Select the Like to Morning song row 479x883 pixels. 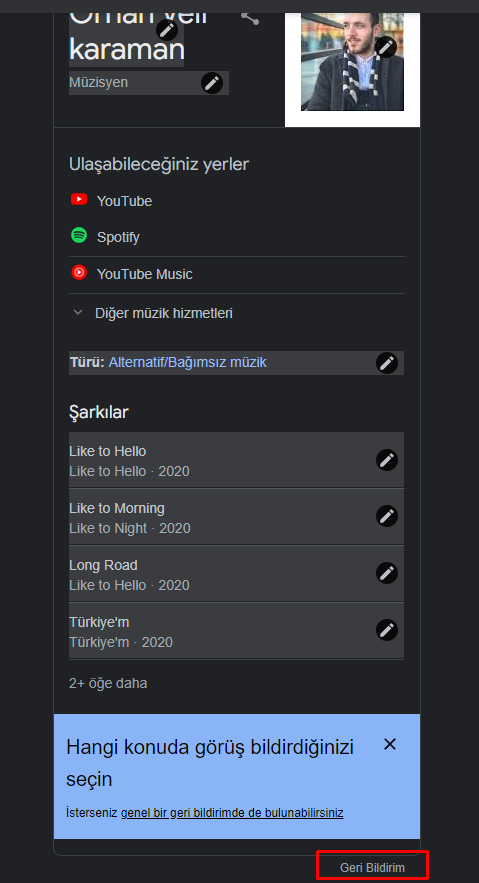click(x=236, y=518)
